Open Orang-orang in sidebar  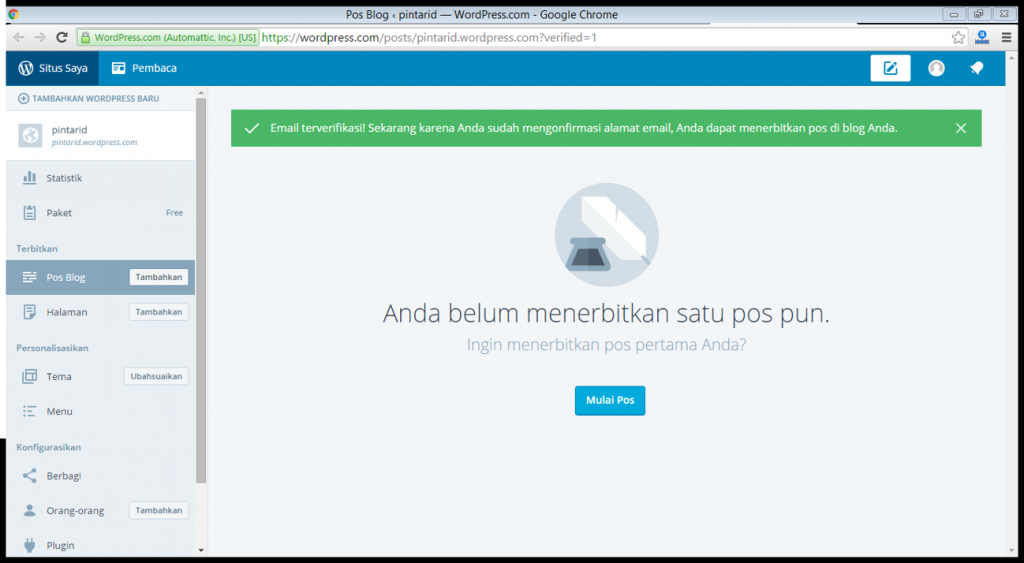tap(101, 510)
